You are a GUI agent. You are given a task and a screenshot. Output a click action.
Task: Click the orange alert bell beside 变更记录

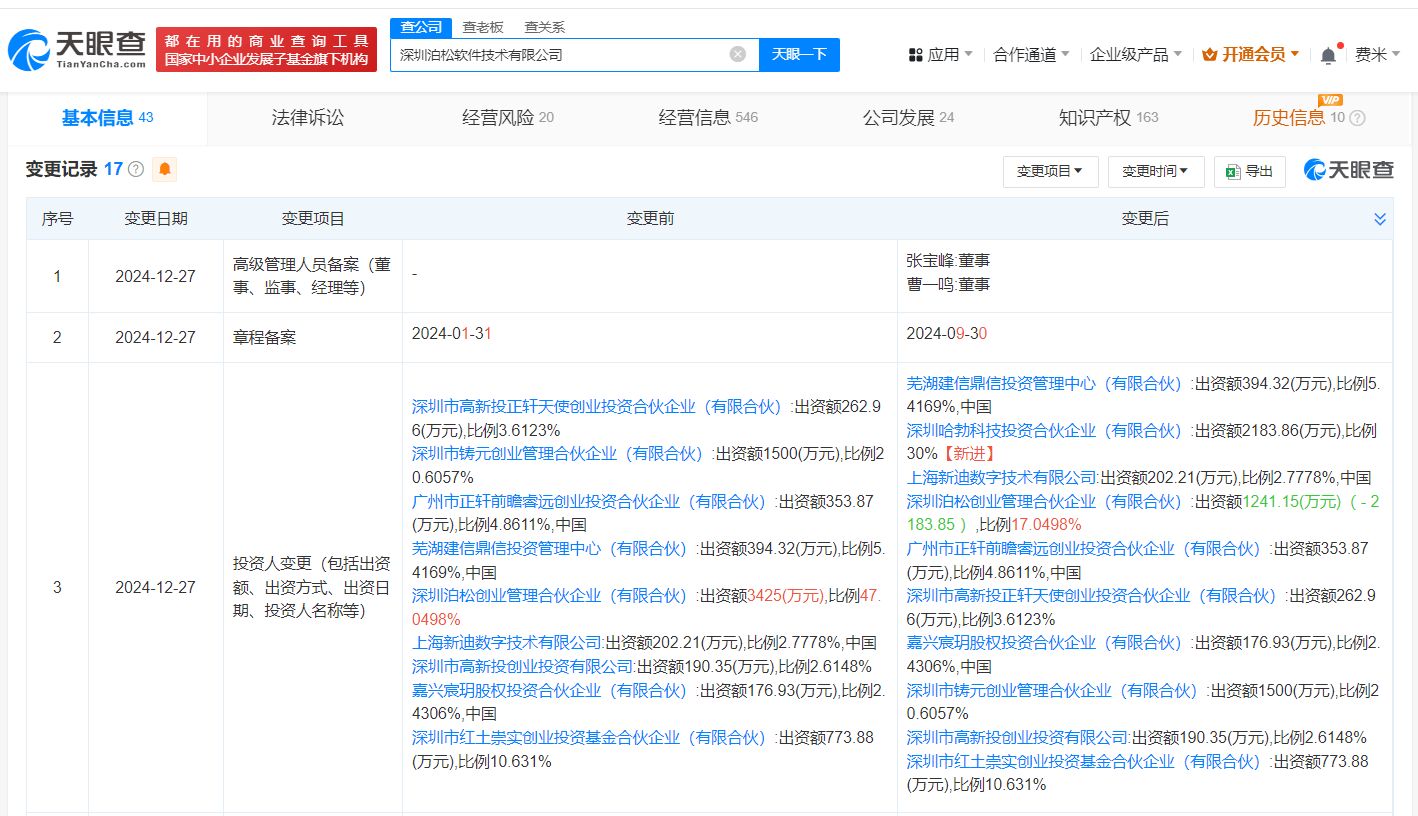[x=165, y=169]
